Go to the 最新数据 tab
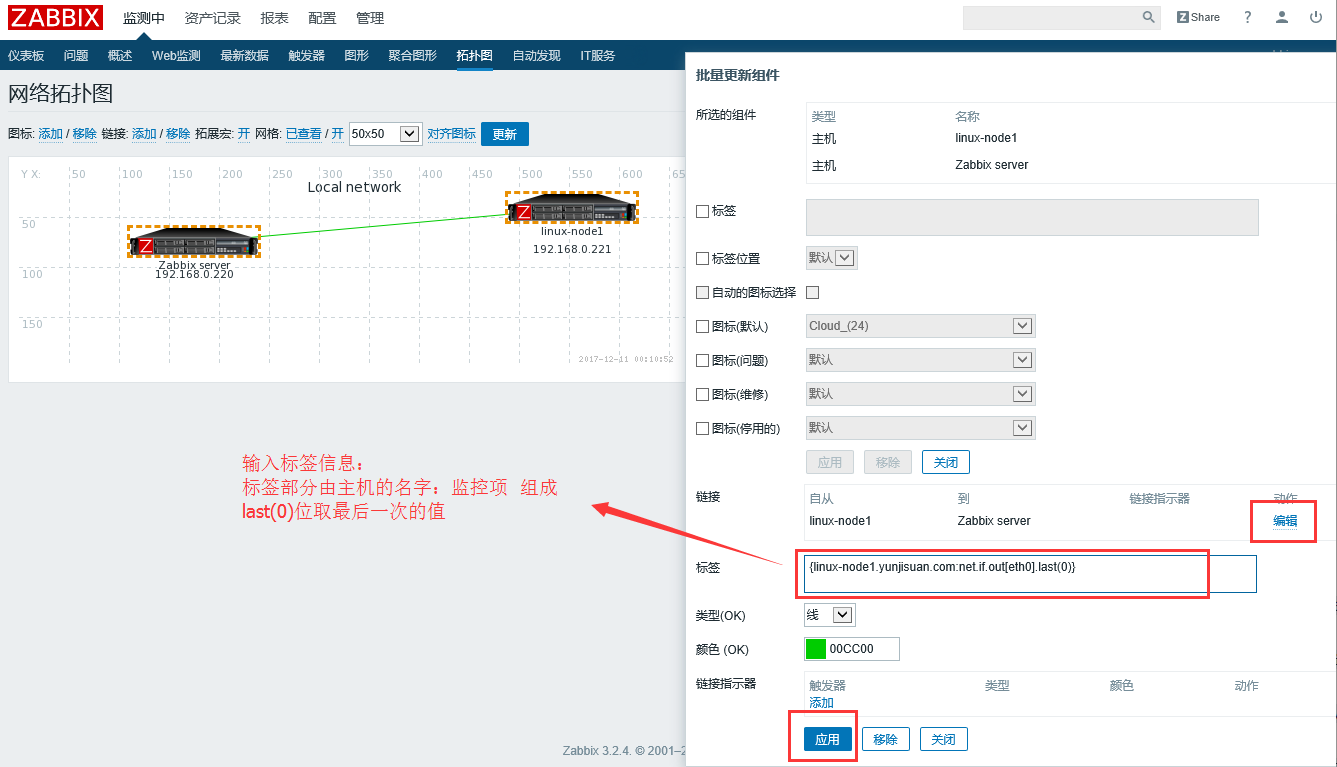This screenshot has width=1337, height=767. click(245, 56)
